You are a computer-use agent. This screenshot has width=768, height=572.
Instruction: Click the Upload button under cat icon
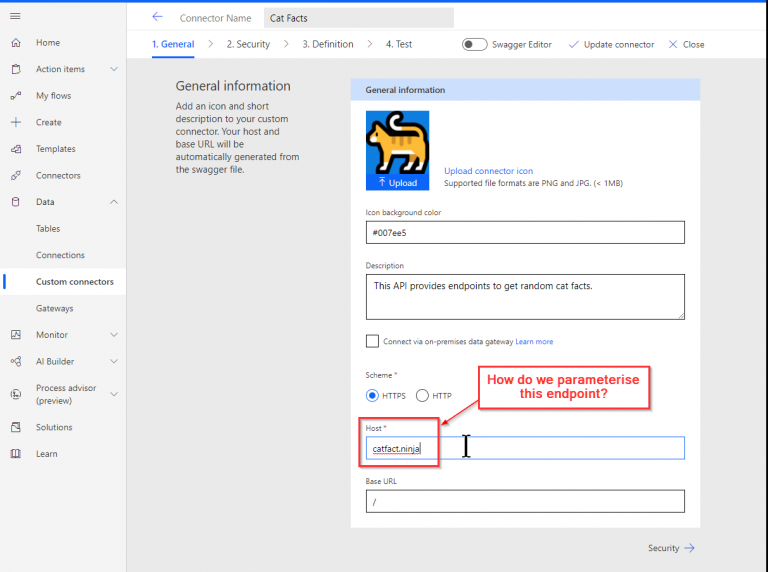pyautogui.click(x=397, y=183)
